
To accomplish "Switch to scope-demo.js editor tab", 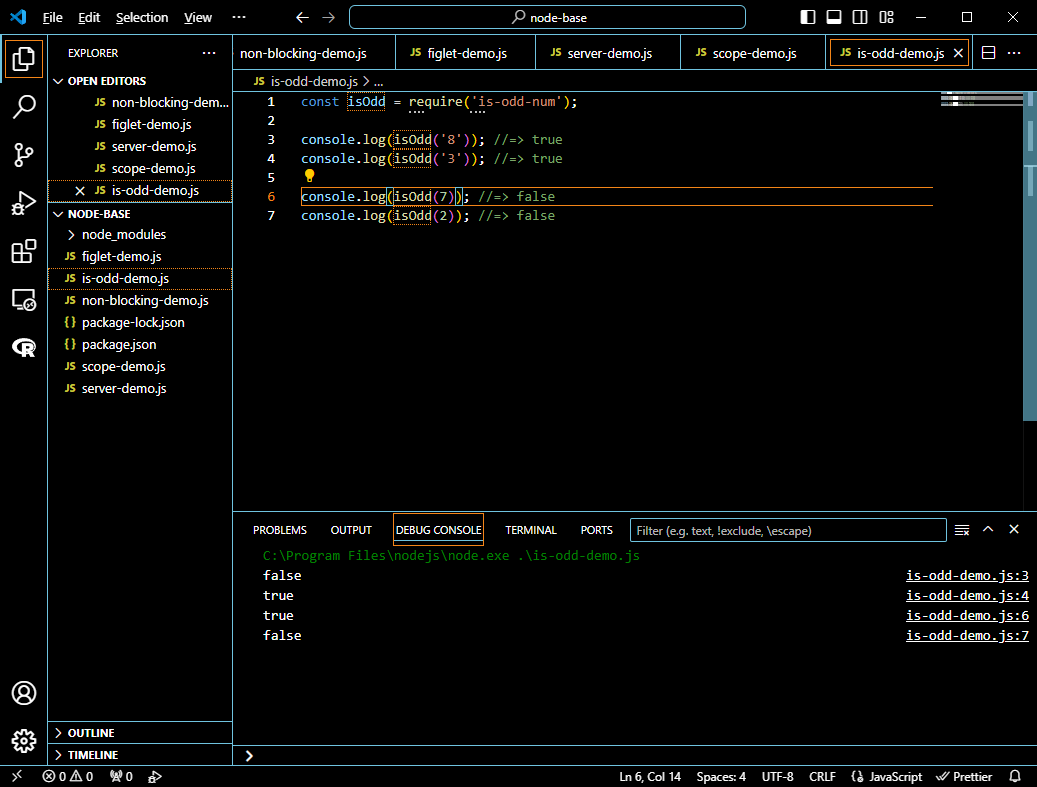I will 753,53.
